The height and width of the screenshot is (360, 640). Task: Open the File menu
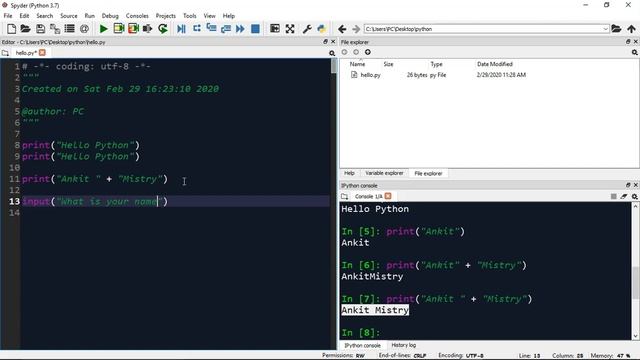pos(8,16)
